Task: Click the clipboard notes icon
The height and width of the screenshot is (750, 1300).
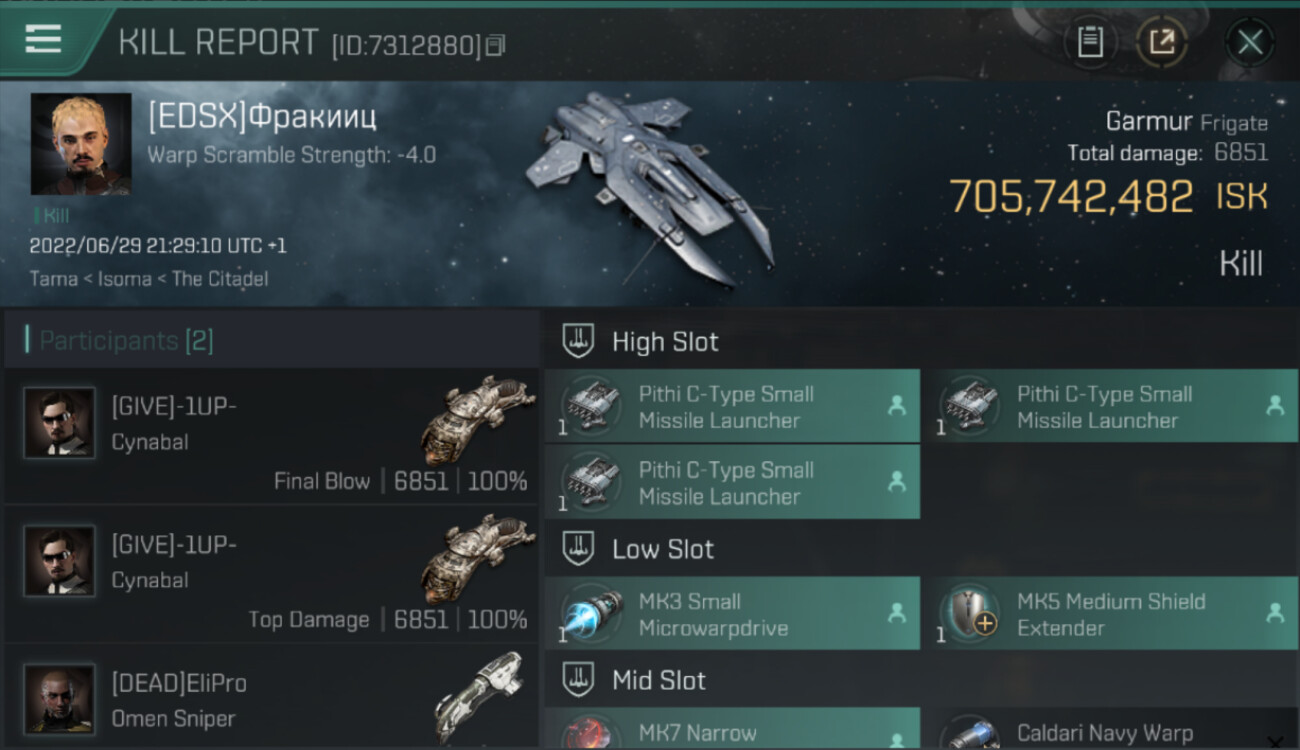Action: (1090, 42)
